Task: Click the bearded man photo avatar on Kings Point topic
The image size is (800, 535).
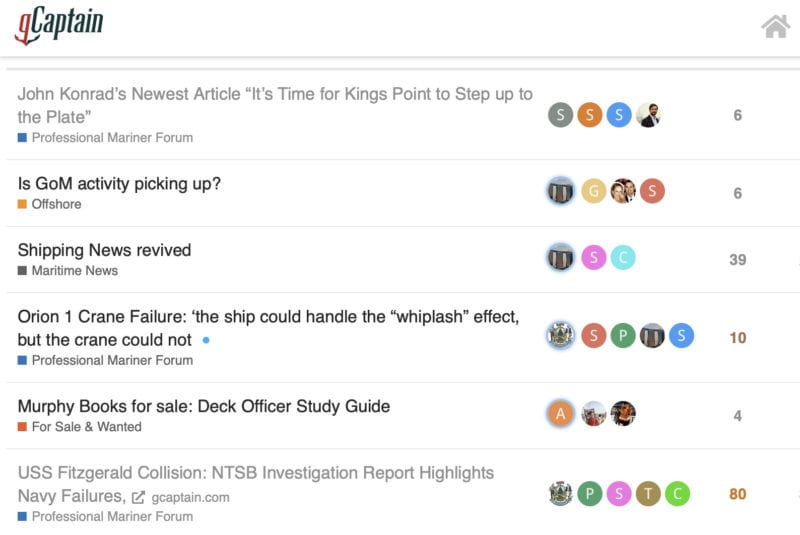Action: click(648, 115)
